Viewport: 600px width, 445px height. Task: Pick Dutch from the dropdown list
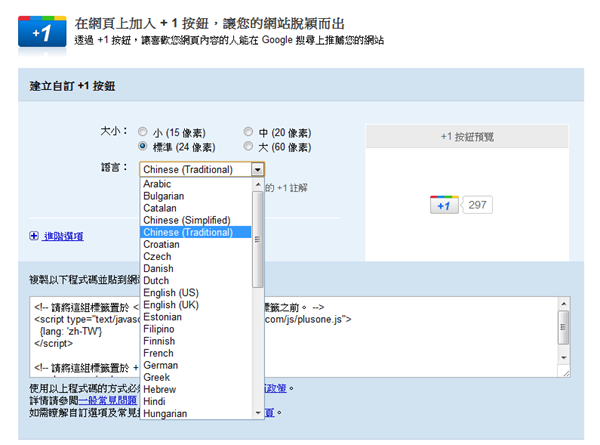(196, 280)
